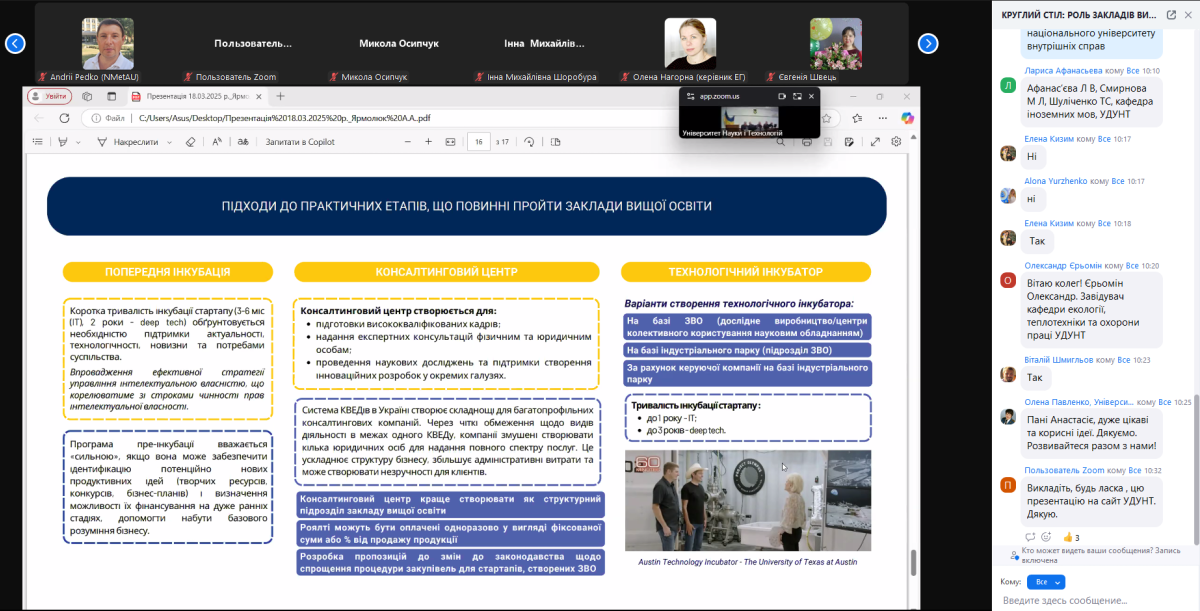Zoom in the PDF with plus
1200x611 pixels.
coord(428,142)
